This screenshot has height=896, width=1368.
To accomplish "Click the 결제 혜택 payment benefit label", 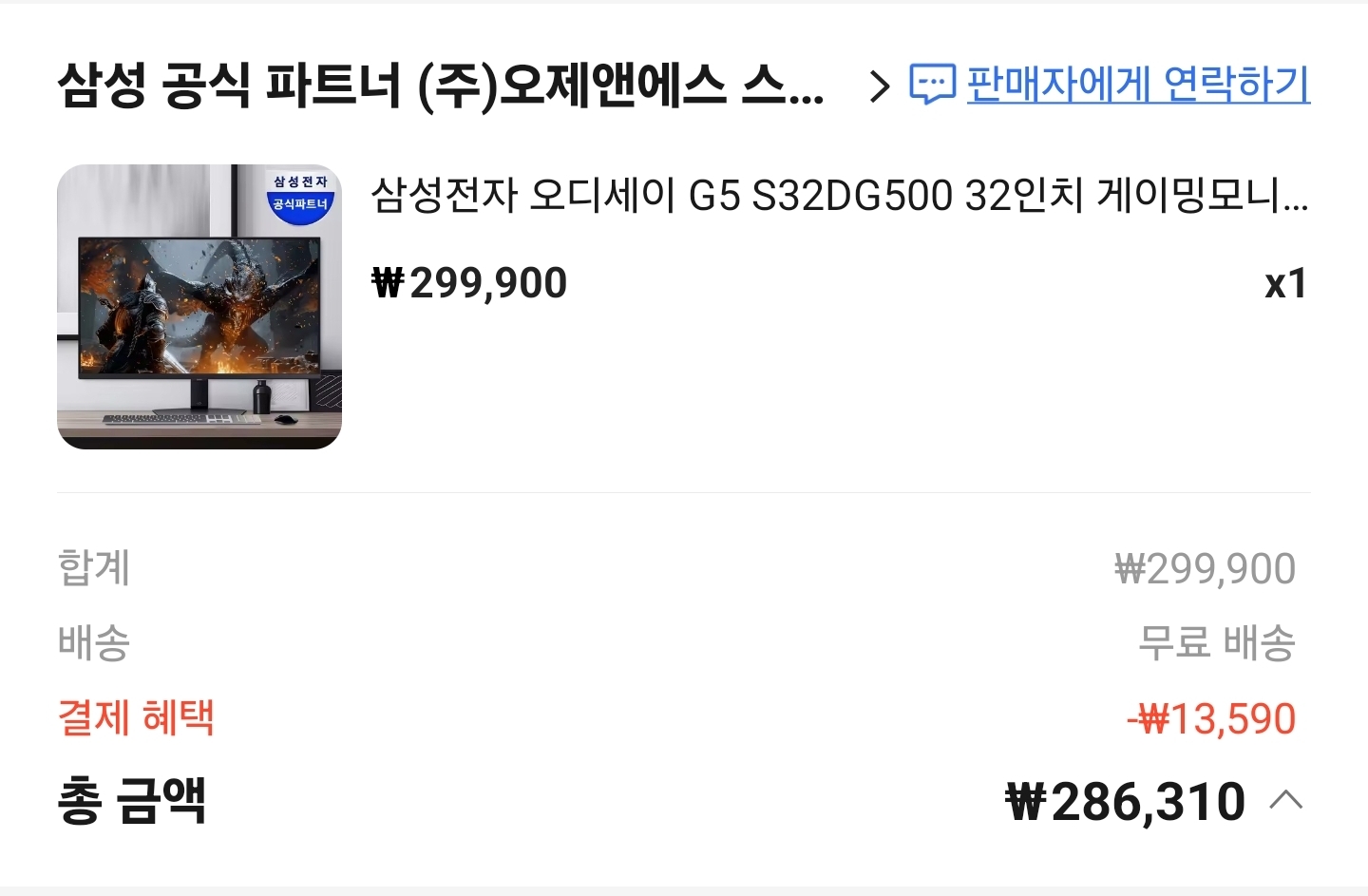I will click(x=136, y=717).
